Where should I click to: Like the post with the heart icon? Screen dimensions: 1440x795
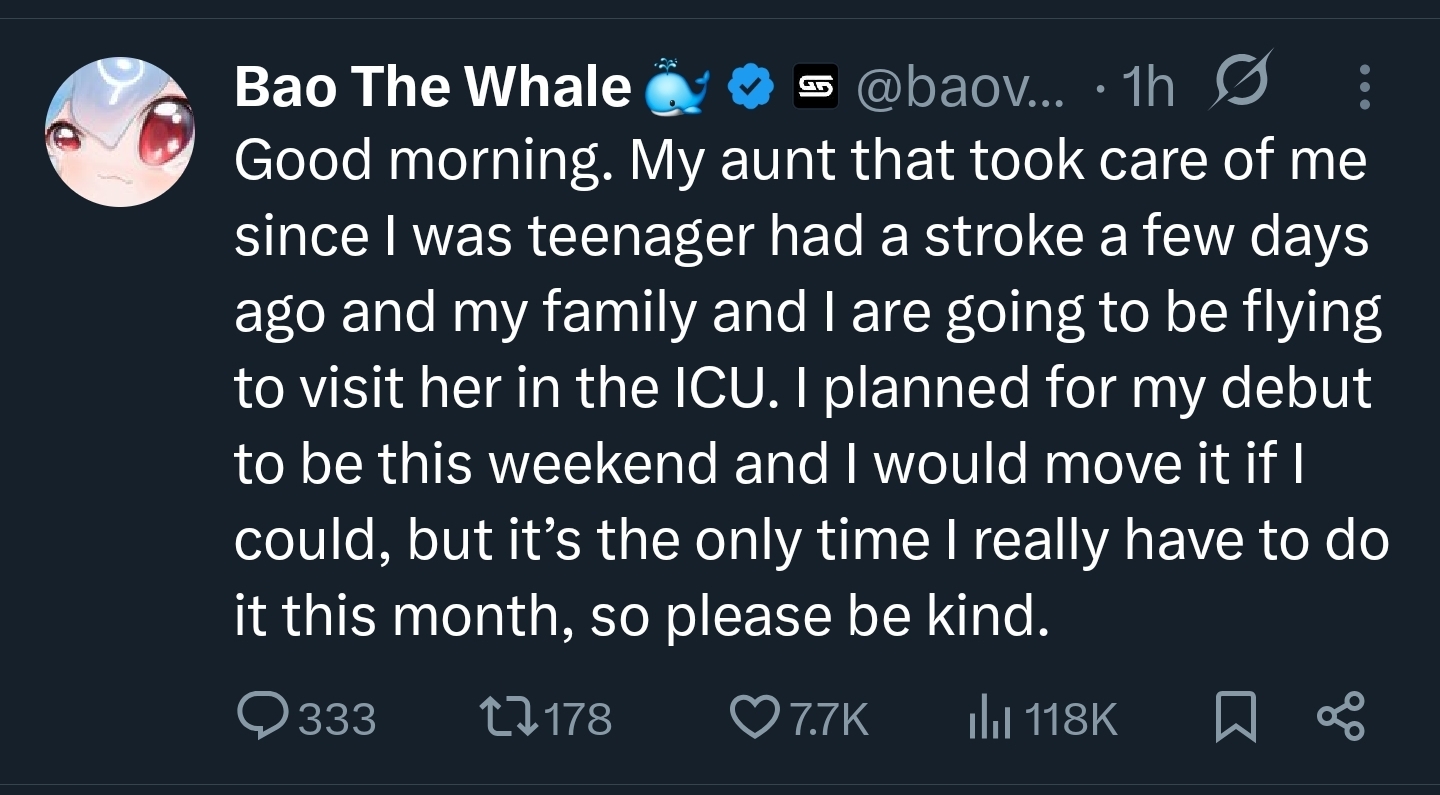(x=753, y=718)
